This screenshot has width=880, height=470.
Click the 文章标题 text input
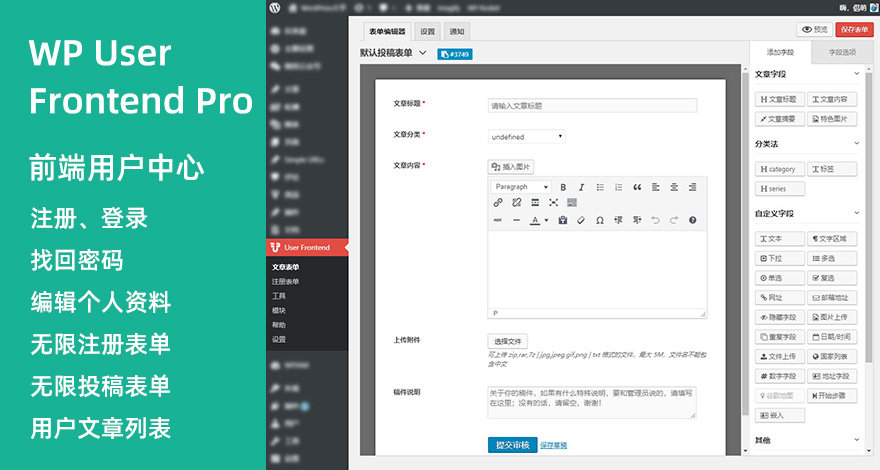point(592,106)
